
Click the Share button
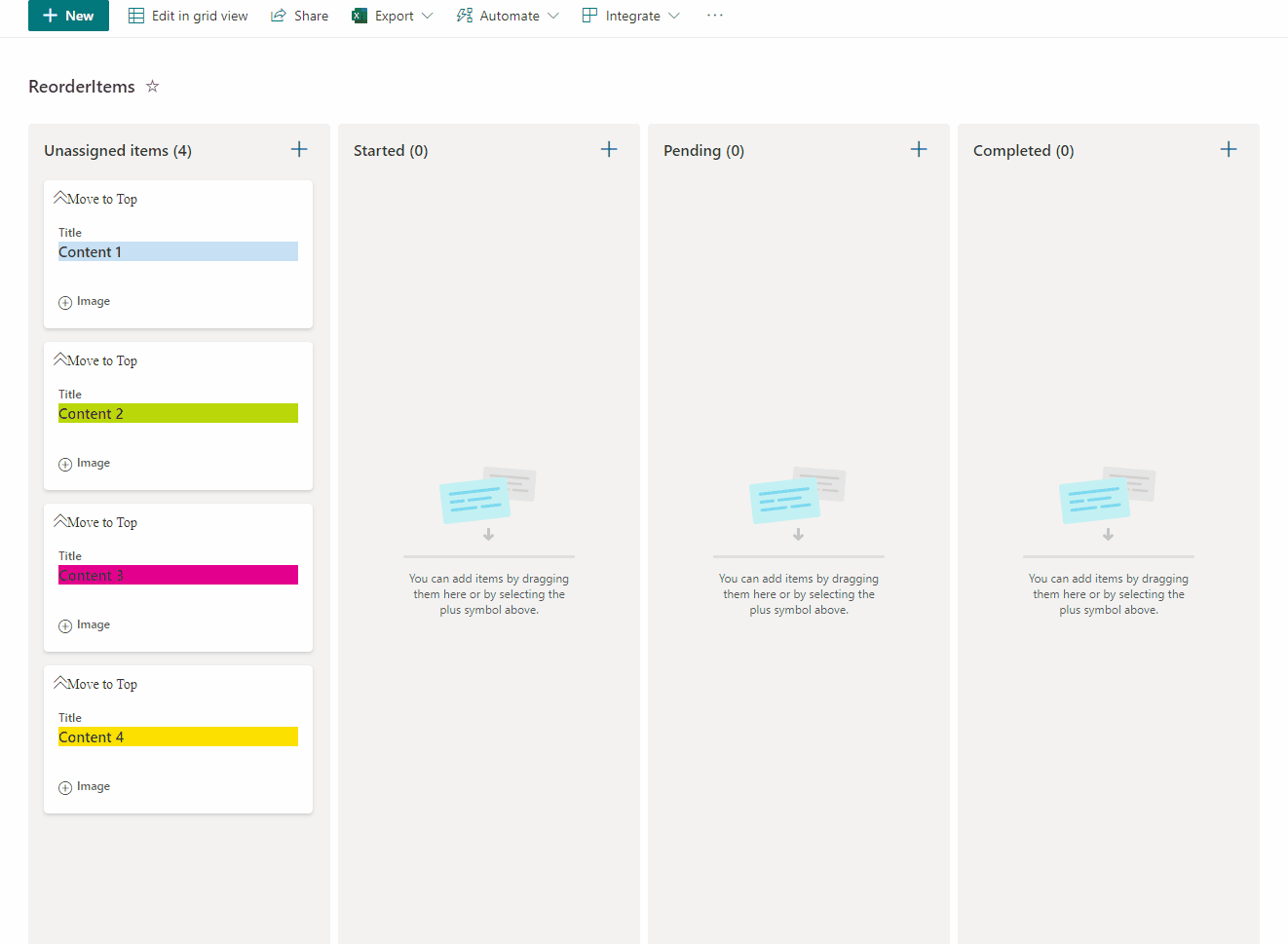pos(300,16)
